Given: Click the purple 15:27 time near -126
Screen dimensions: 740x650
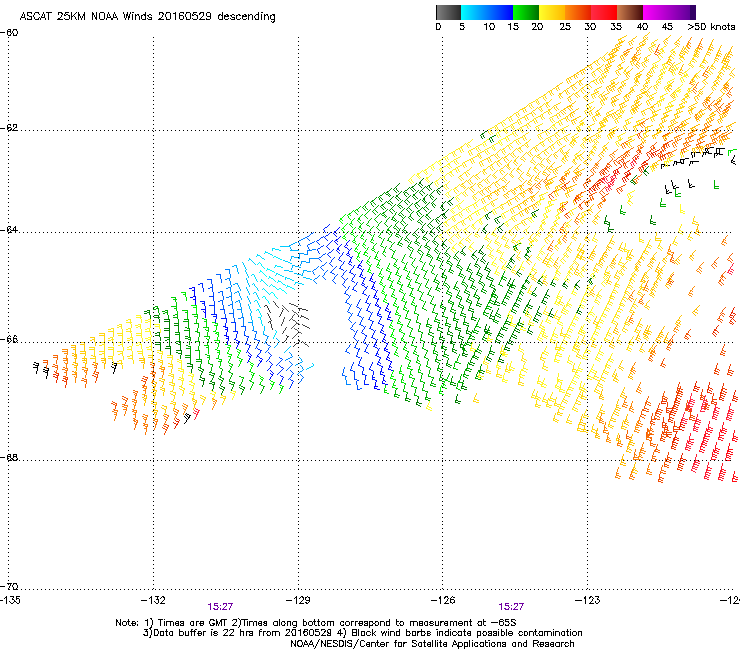Looking at the screenshot, I should point(511,607).
